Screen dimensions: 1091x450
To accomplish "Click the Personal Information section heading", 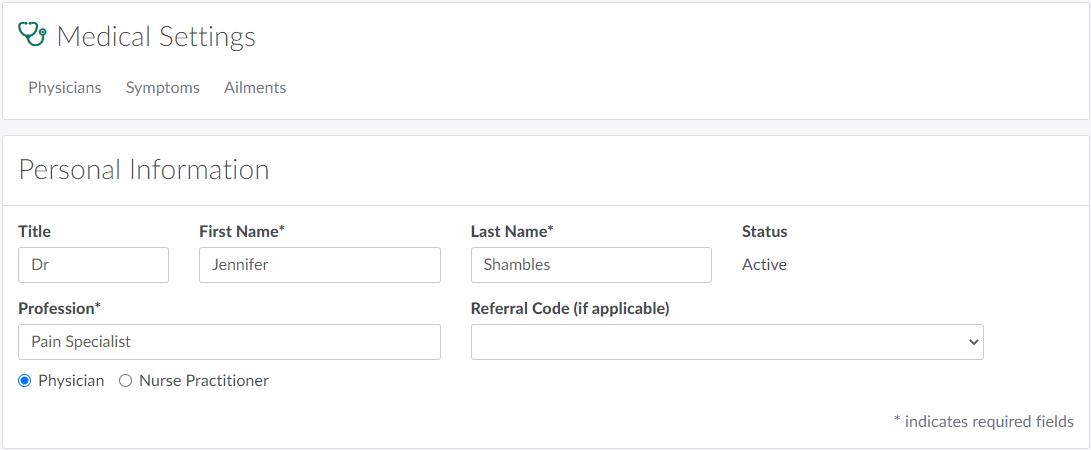I will point(144,170).
